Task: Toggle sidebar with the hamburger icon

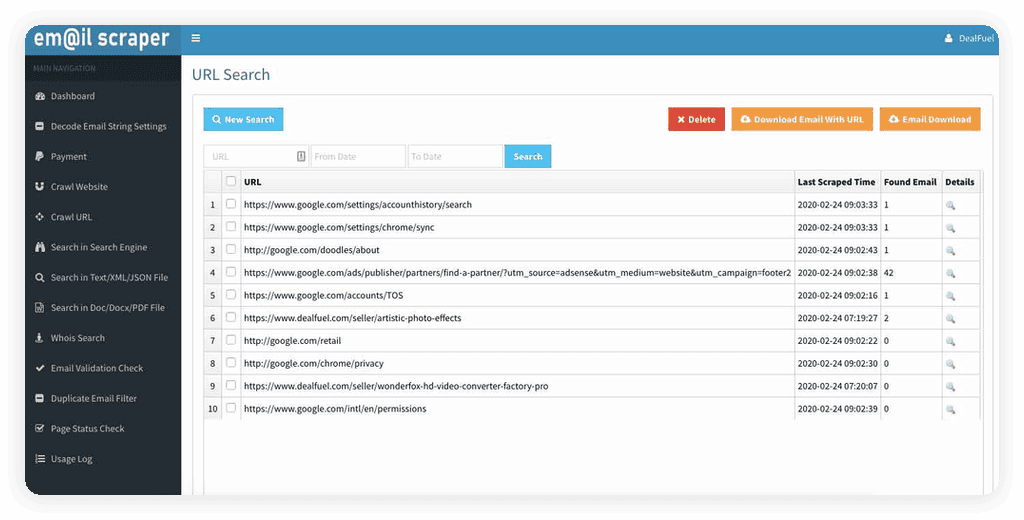Action: pos(195,39)
